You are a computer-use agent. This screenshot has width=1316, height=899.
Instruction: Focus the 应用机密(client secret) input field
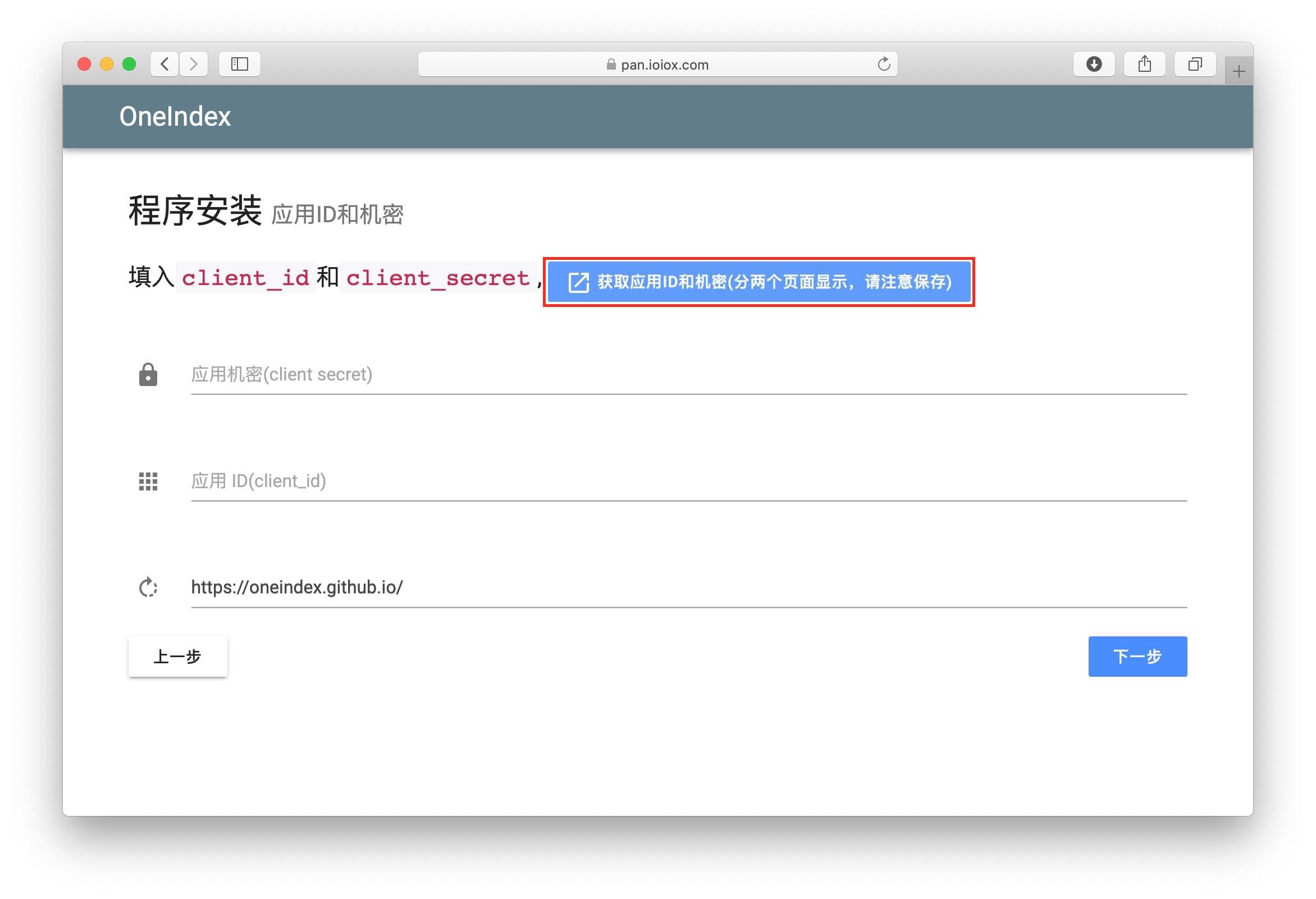tap(688, 375)
